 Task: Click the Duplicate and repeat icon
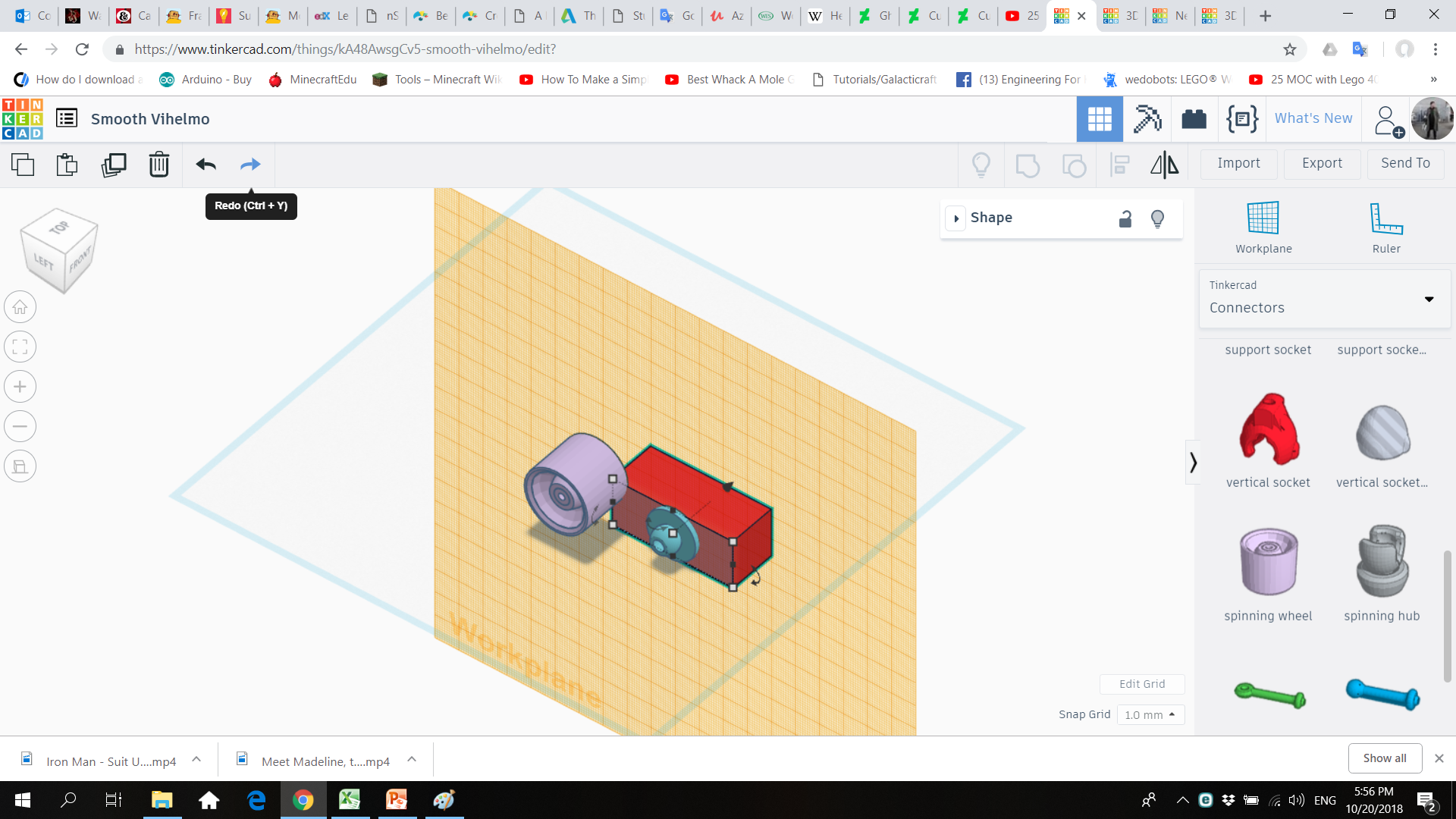tap(114, 165)
